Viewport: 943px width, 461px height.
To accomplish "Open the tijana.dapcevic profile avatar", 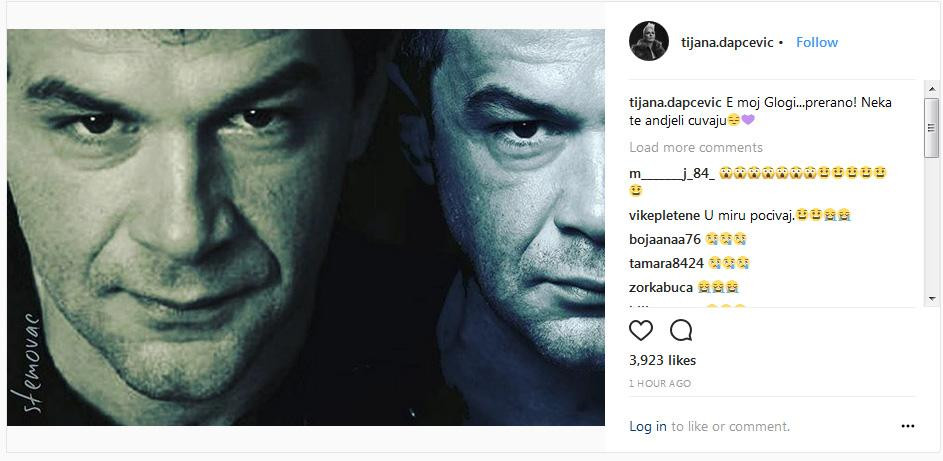I will [x=648, y=42].
